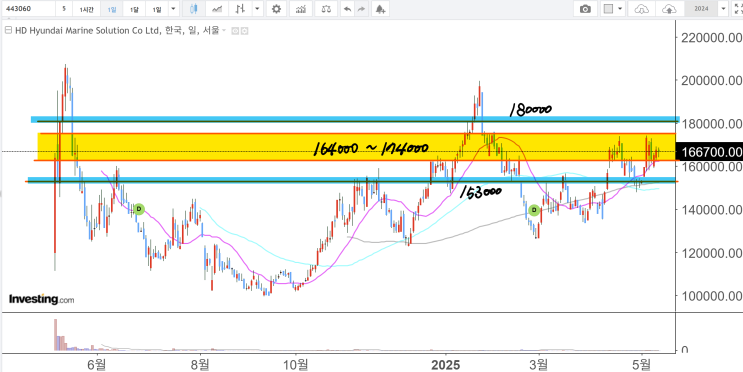Open the time interval dropdown arrow

point(173,9)
